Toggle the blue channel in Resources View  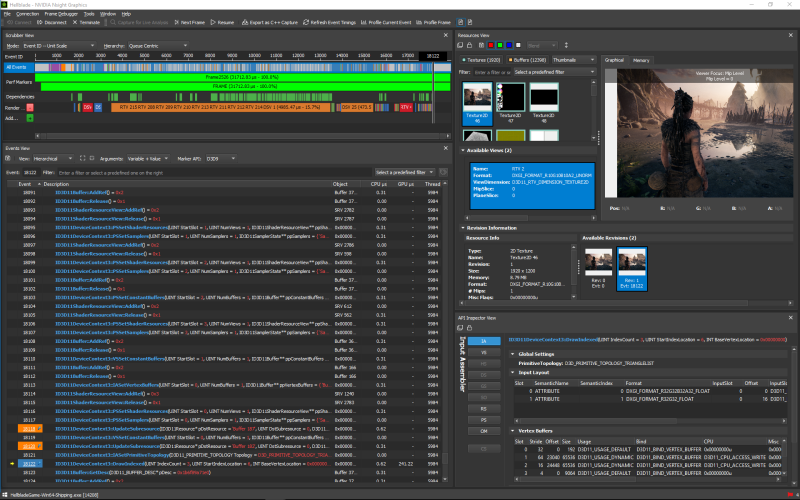511,45
